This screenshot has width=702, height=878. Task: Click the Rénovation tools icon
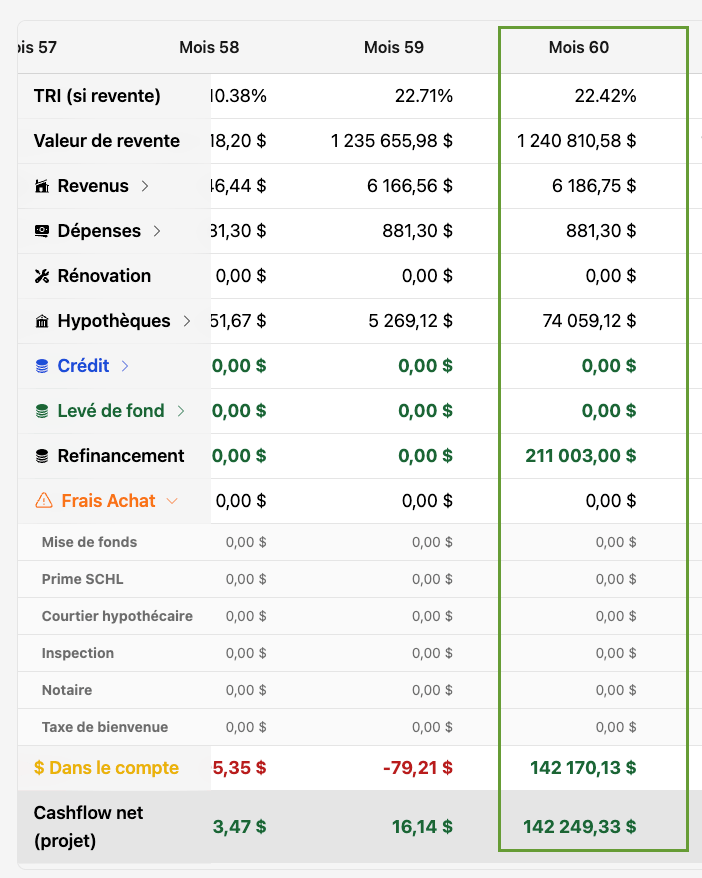coord(42,276)
